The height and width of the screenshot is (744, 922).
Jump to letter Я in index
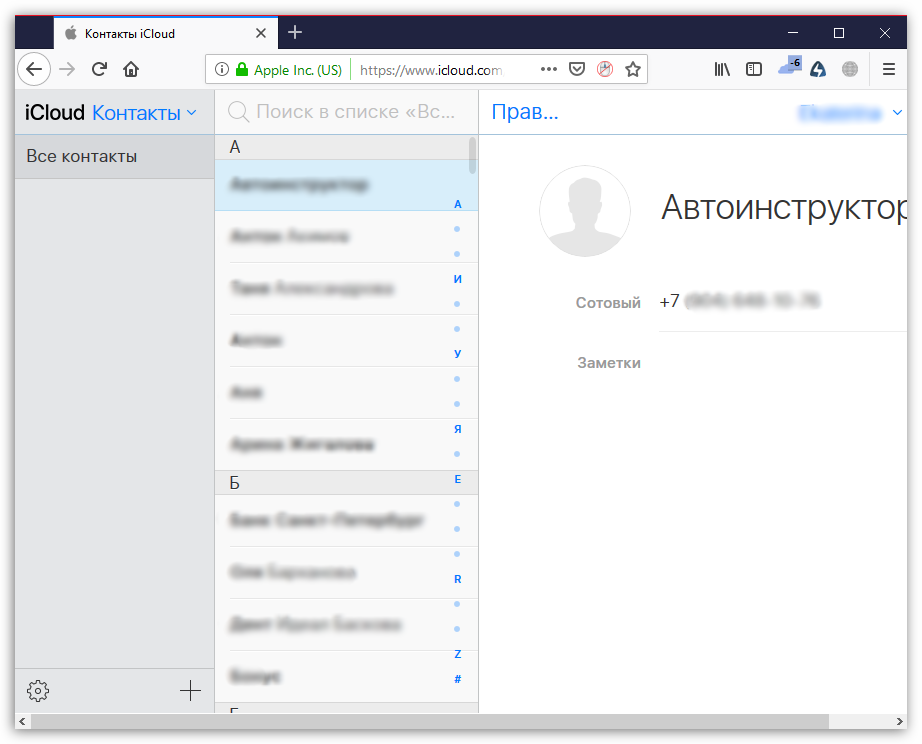point(457,429)
